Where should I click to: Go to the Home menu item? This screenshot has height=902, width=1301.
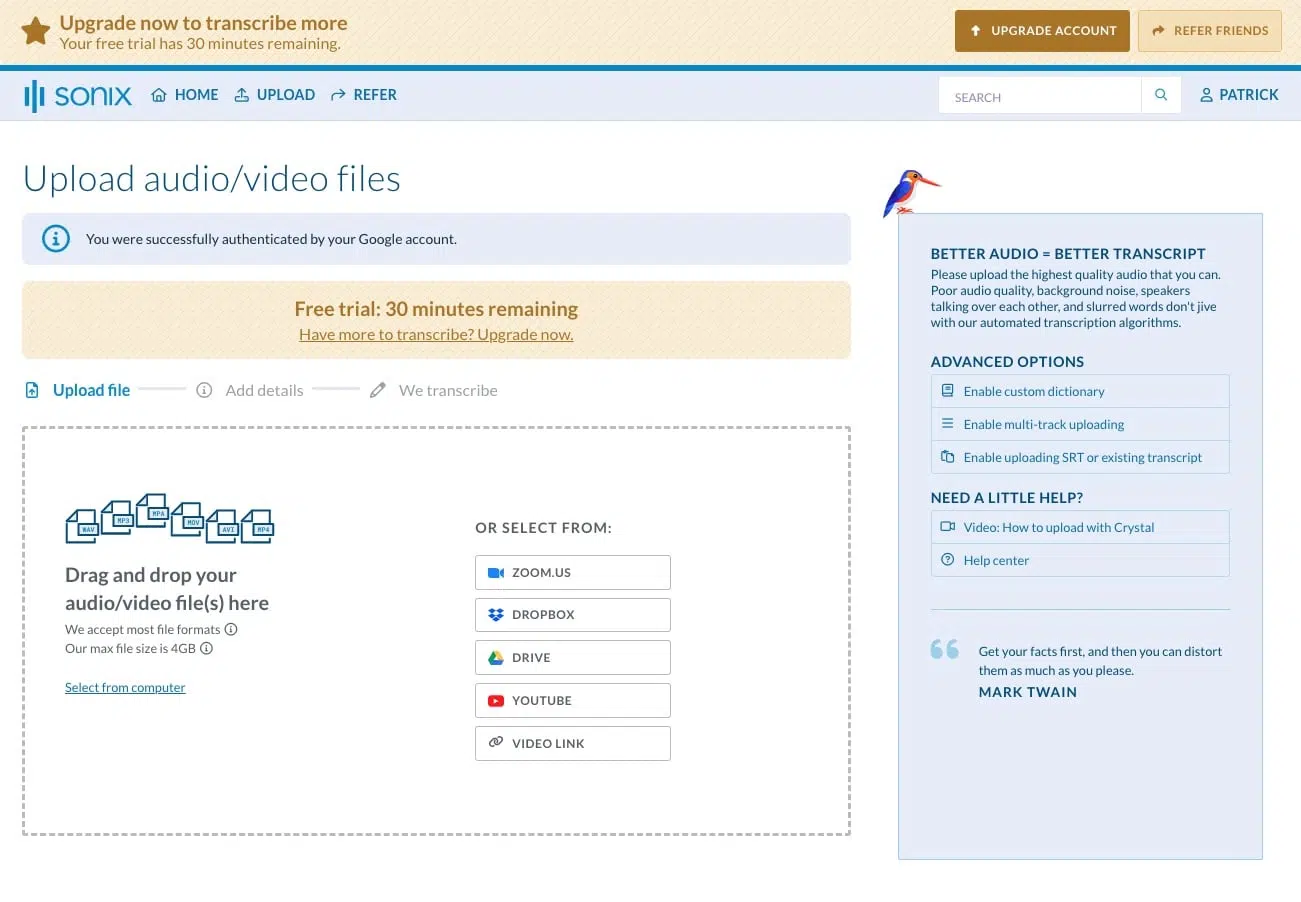pyautogui.click(x=184, y=94)
